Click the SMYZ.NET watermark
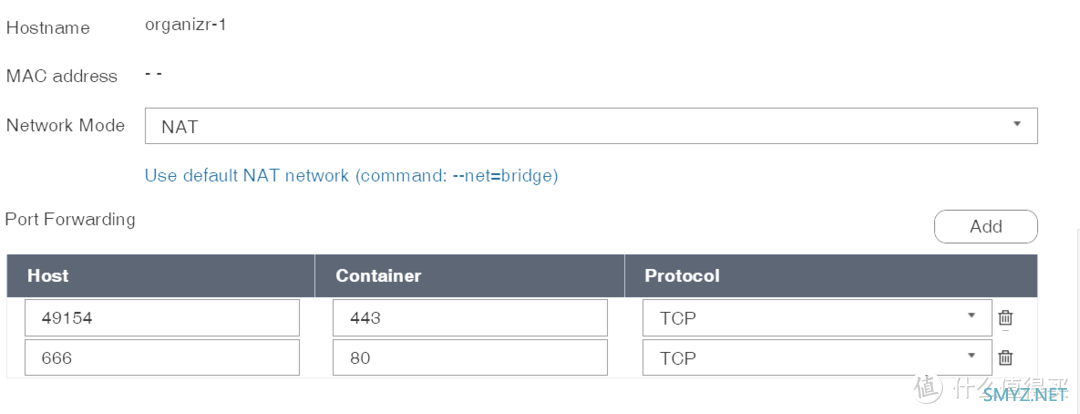The width and height of the screenshot is (1080, 414). pyautogui.click(x=1024, y=395)
